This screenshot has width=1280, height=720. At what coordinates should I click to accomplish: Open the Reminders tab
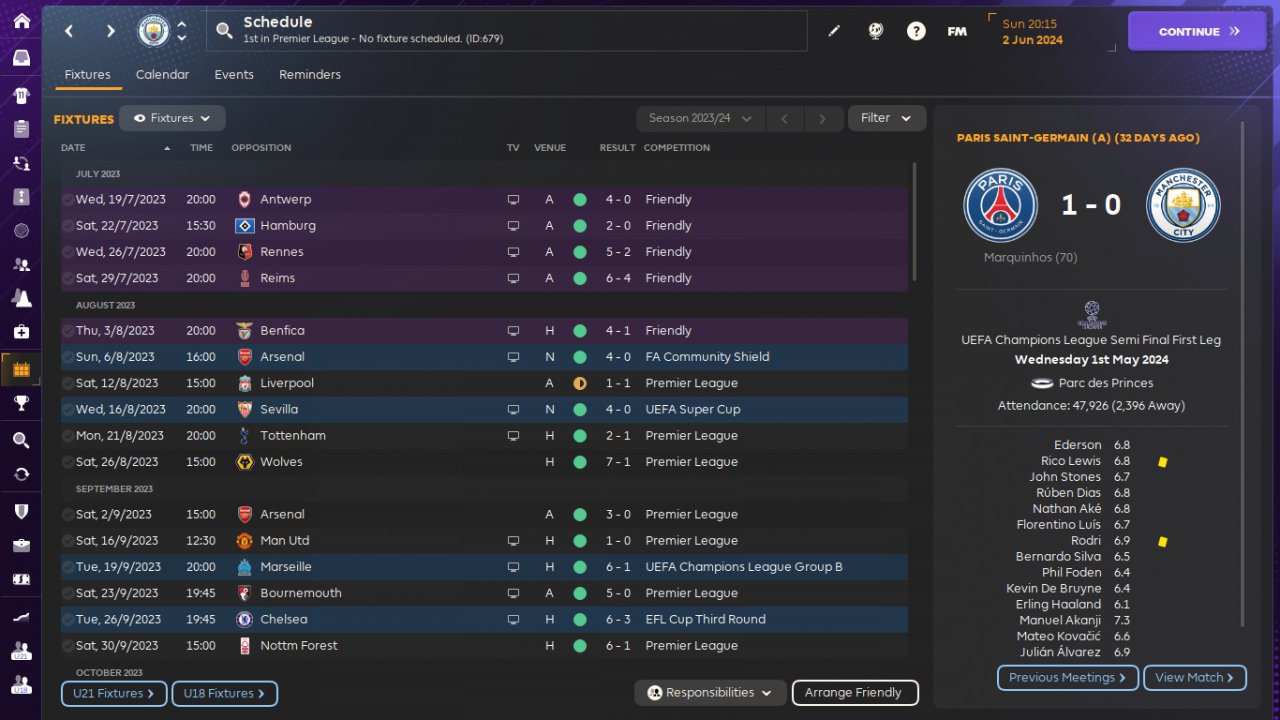point(310,75)
